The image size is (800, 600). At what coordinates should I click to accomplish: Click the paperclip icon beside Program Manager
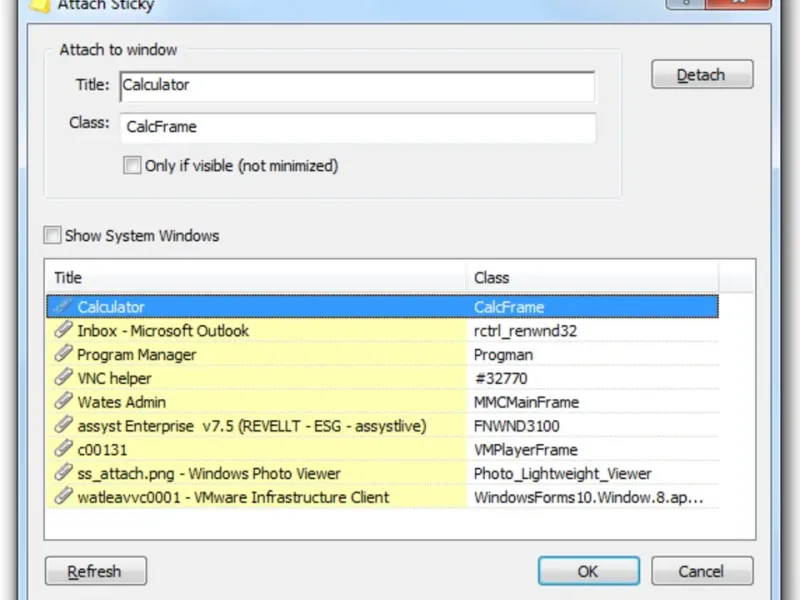pyautogui.click(x=63, y=354)
